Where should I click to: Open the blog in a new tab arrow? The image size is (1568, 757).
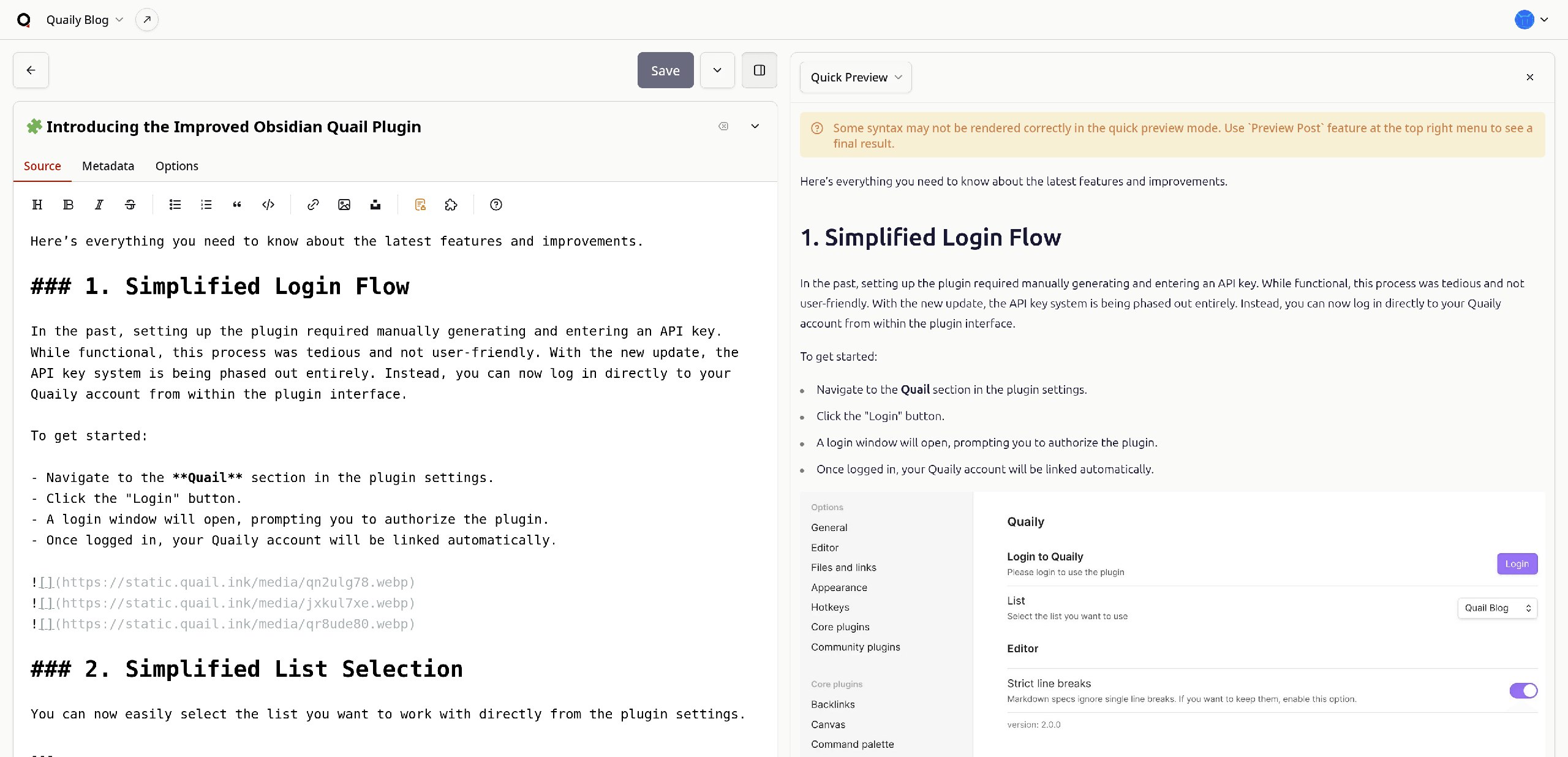147,20
